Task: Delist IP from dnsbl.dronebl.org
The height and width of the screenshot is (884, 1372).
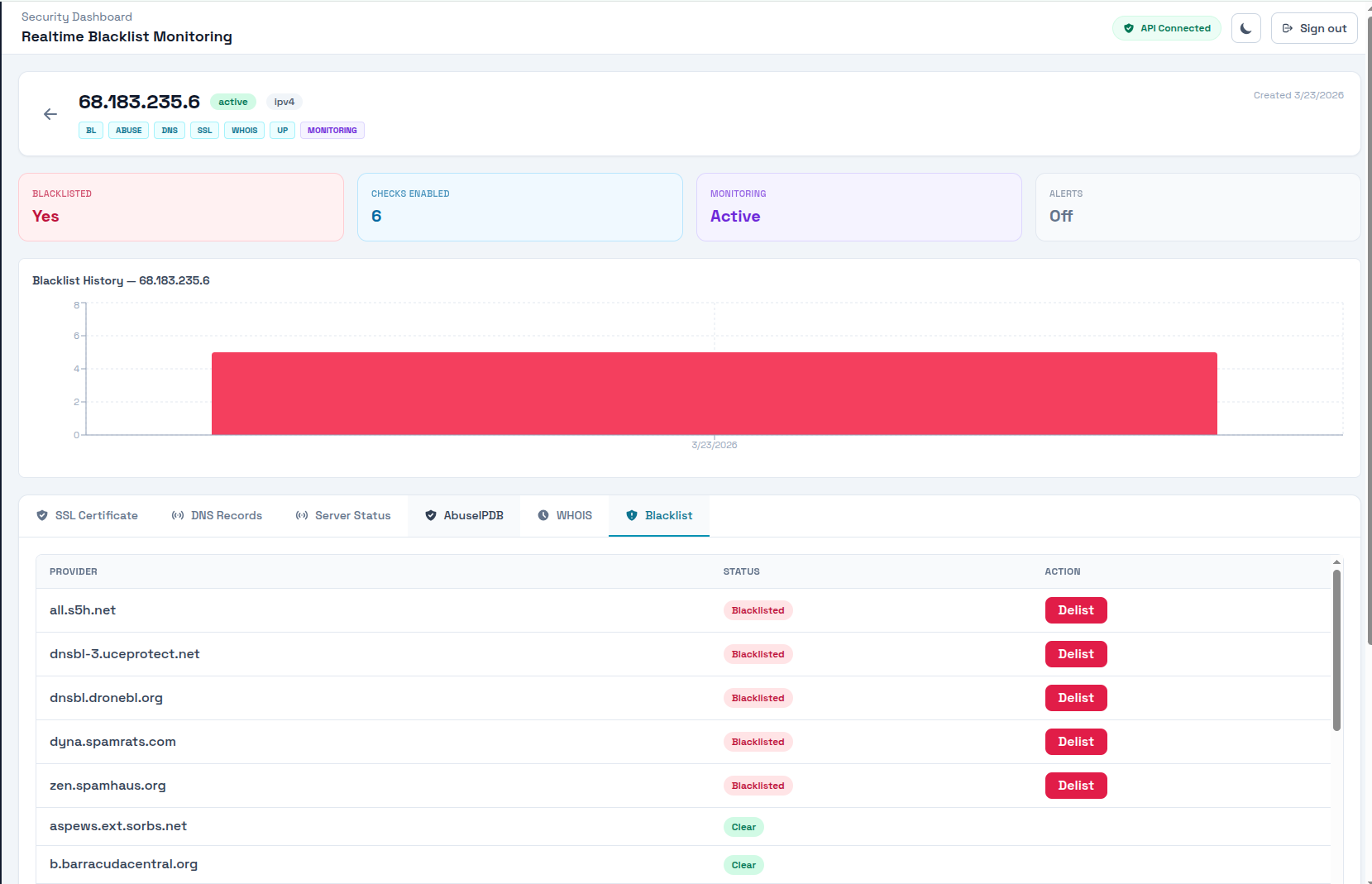Action: tap(1076, 698)
